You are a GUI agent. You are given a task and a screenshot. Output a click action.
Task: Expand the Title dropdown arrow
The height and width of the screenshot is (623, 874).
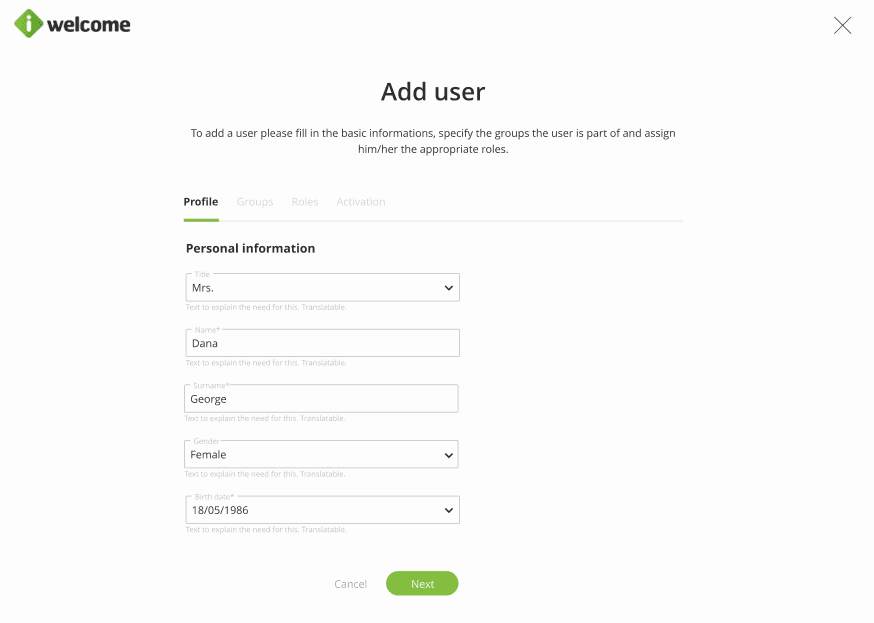pos(448,288)
